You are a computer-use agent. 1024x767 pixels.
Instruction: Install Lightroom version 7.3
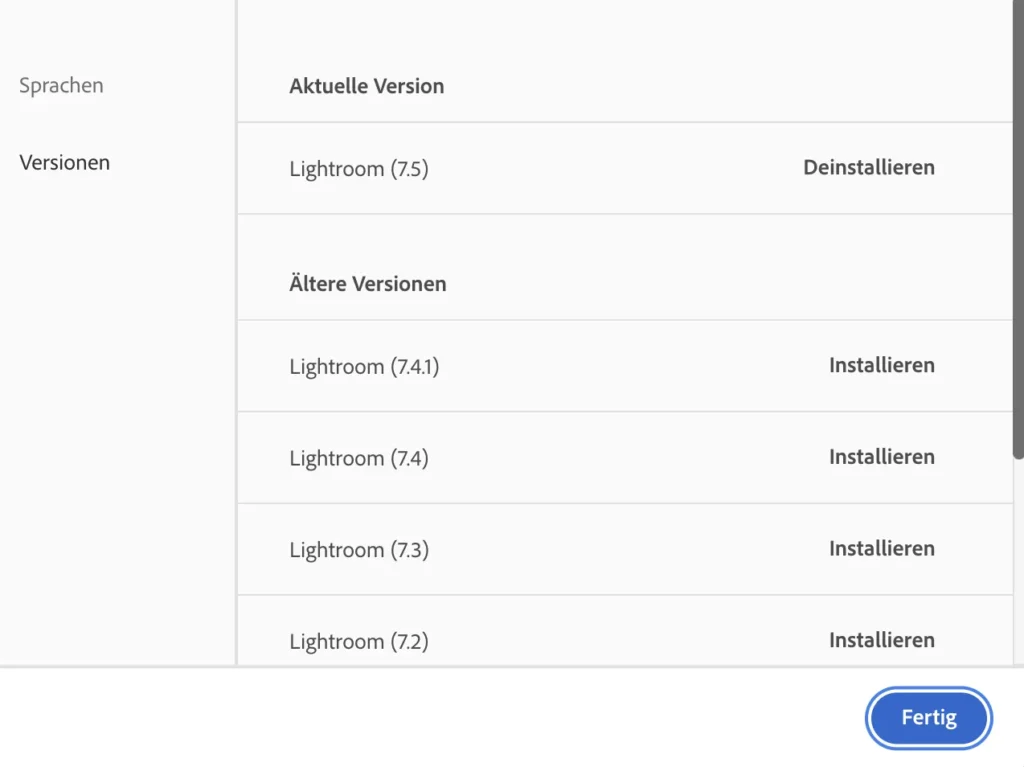point(881,549)
